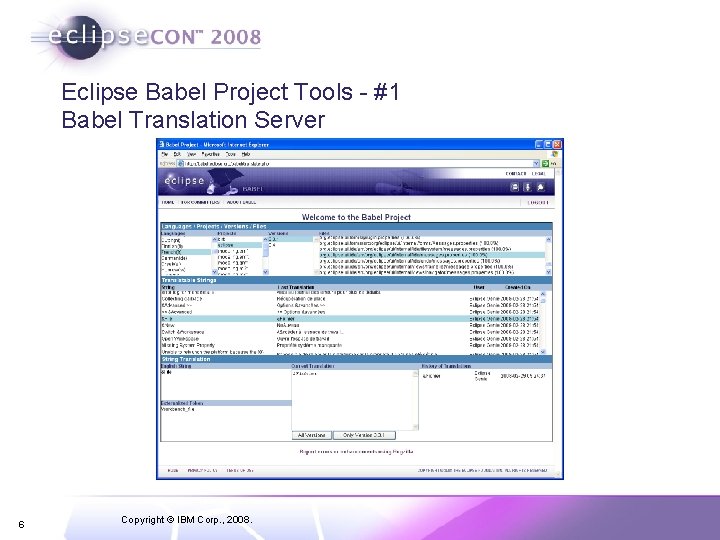720x540 pixels.
Task: Open the Help menu
Action: click(x=246, y=154)
